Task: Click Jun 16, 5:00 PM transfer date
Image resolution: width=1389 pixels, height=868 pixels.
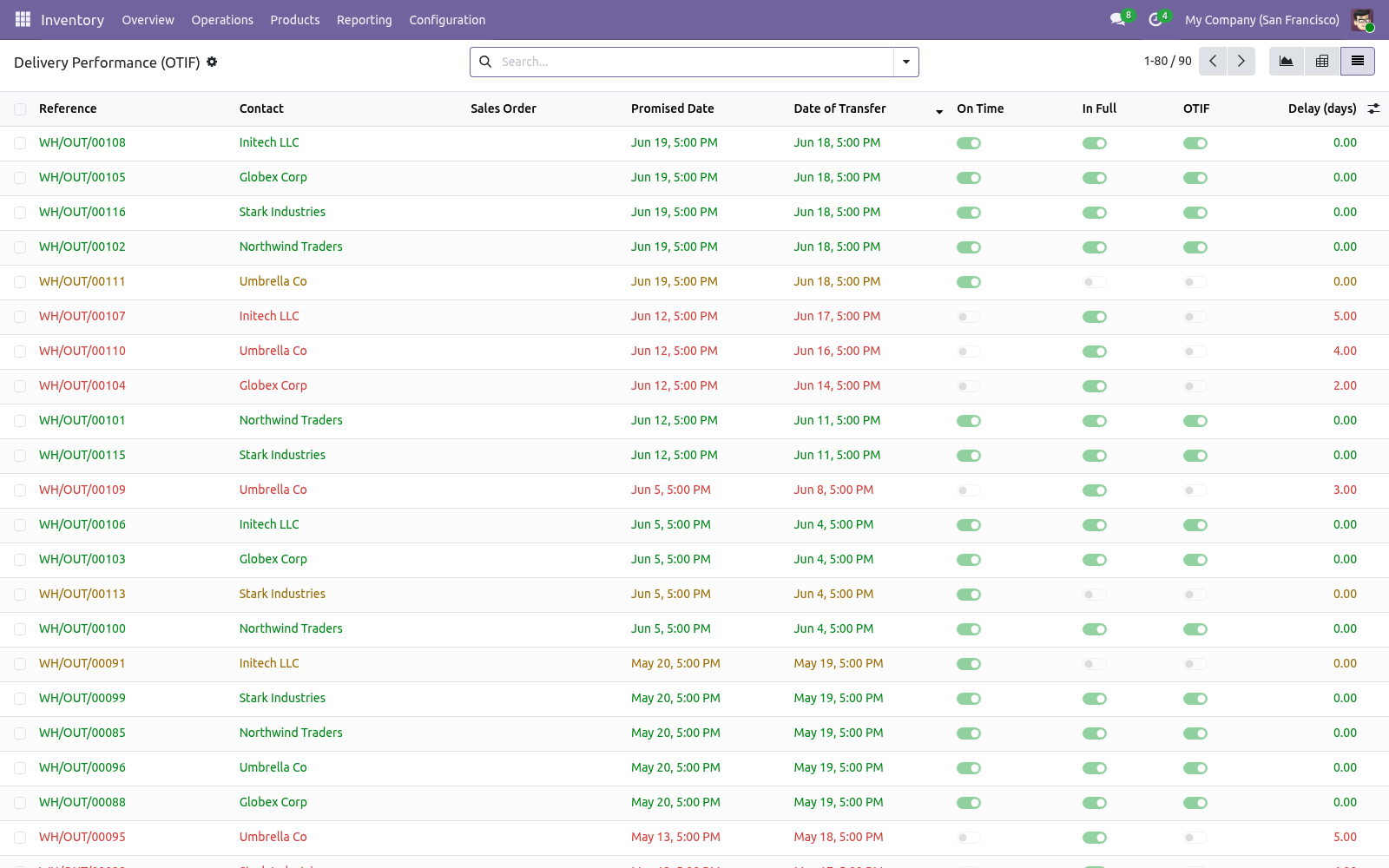Action: tap(837, 351)
